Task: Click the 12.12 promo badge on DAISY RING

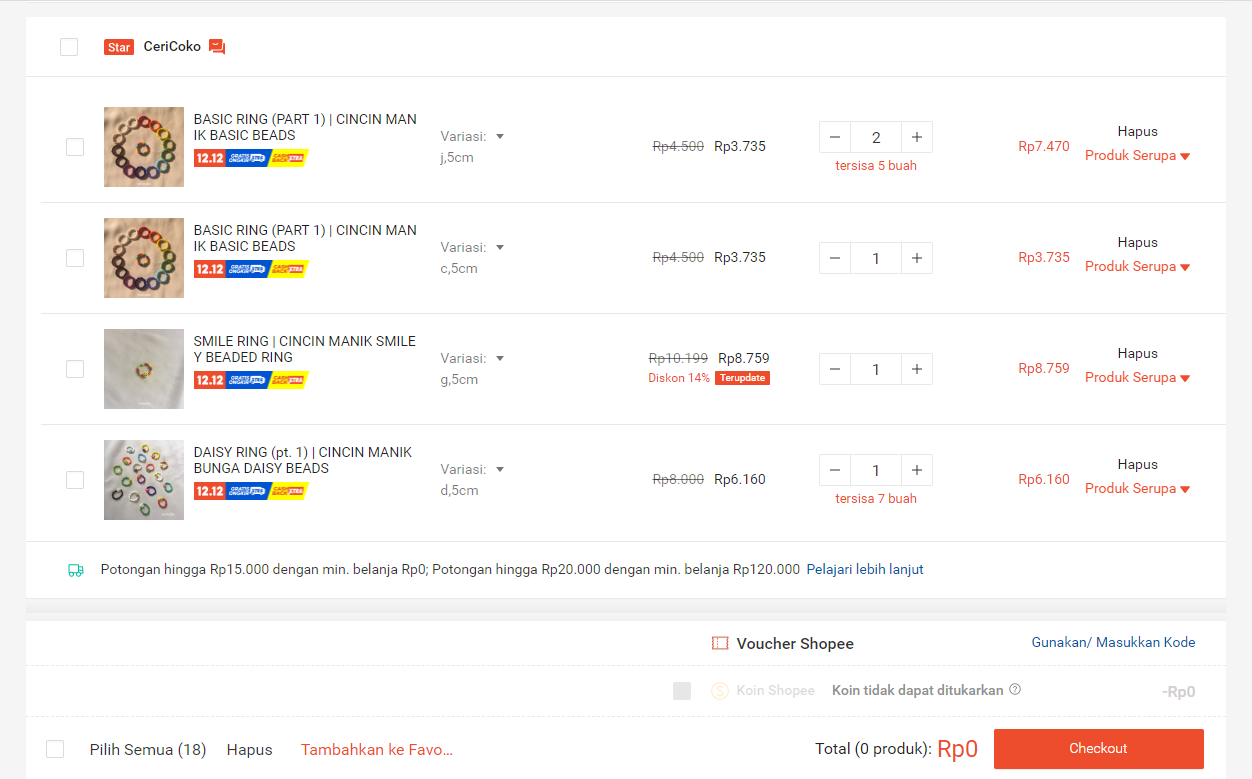Action: click(x=251, y=491)
